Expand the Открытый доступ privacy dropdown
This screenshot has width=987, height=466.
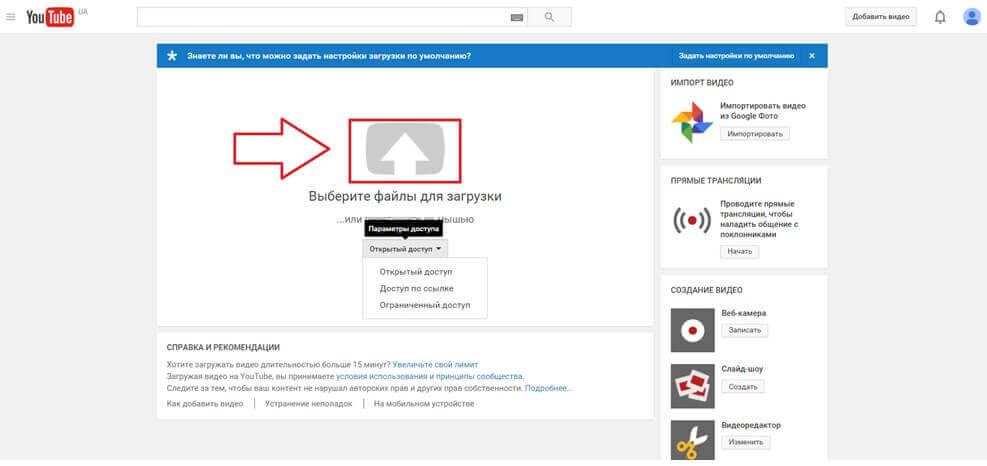[x=405, y=249]
